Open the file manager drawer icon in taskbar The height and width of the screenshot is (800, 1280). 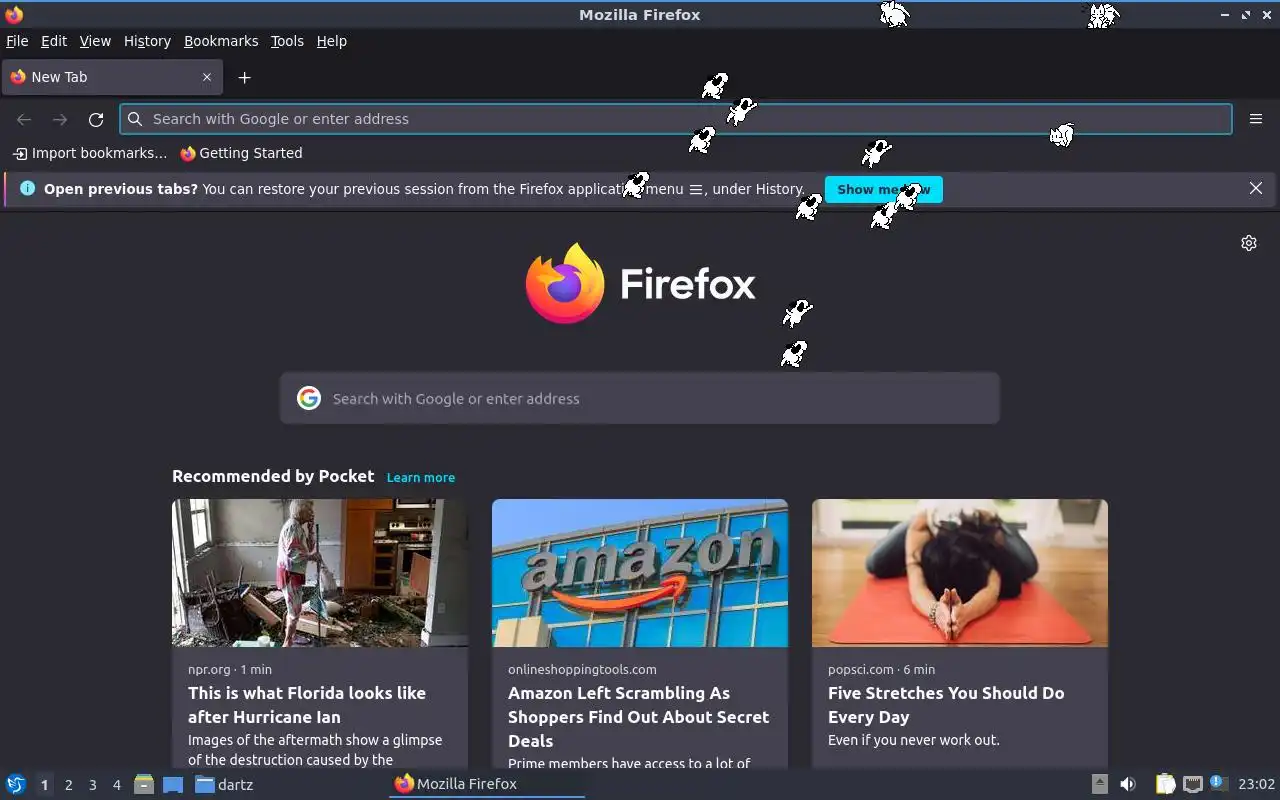point(144,785)
